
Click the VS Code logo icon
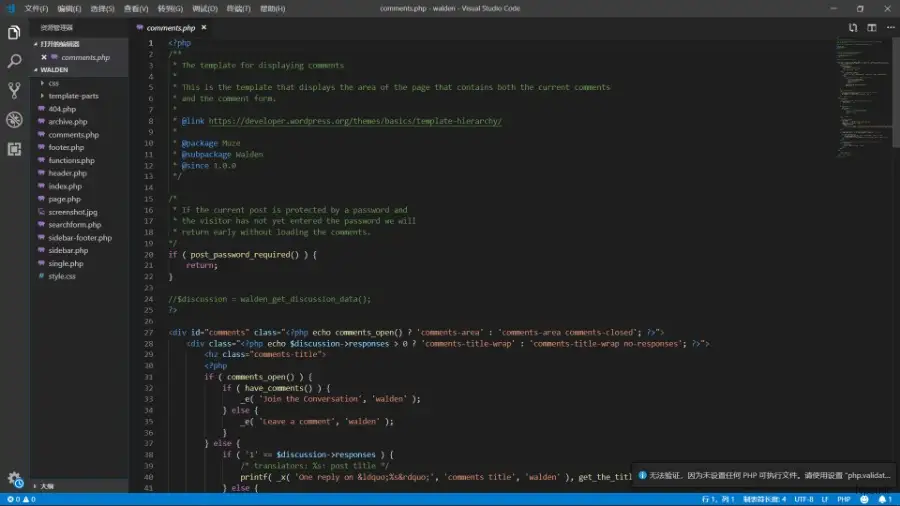pyautogui.click(x=10, y=8)
